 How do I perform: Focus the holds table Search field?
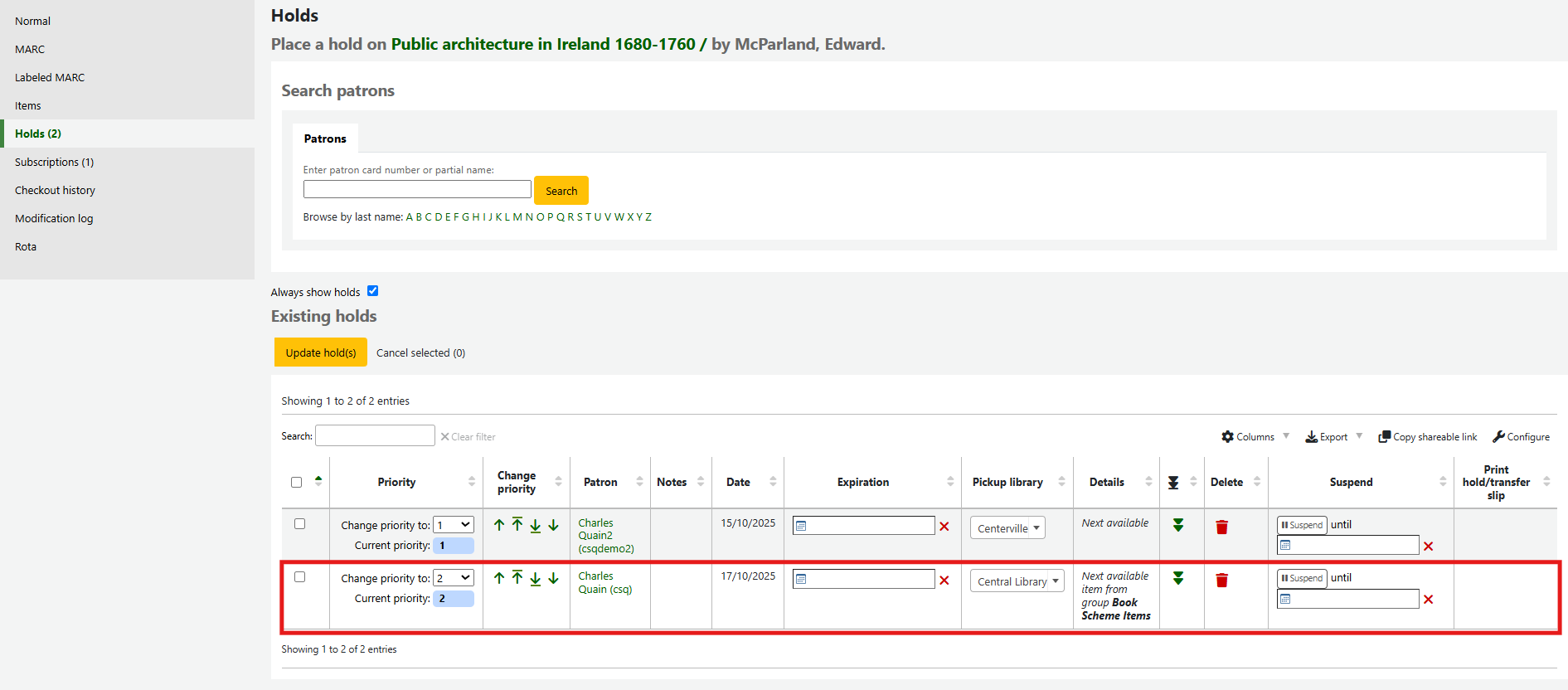[375, 435]
